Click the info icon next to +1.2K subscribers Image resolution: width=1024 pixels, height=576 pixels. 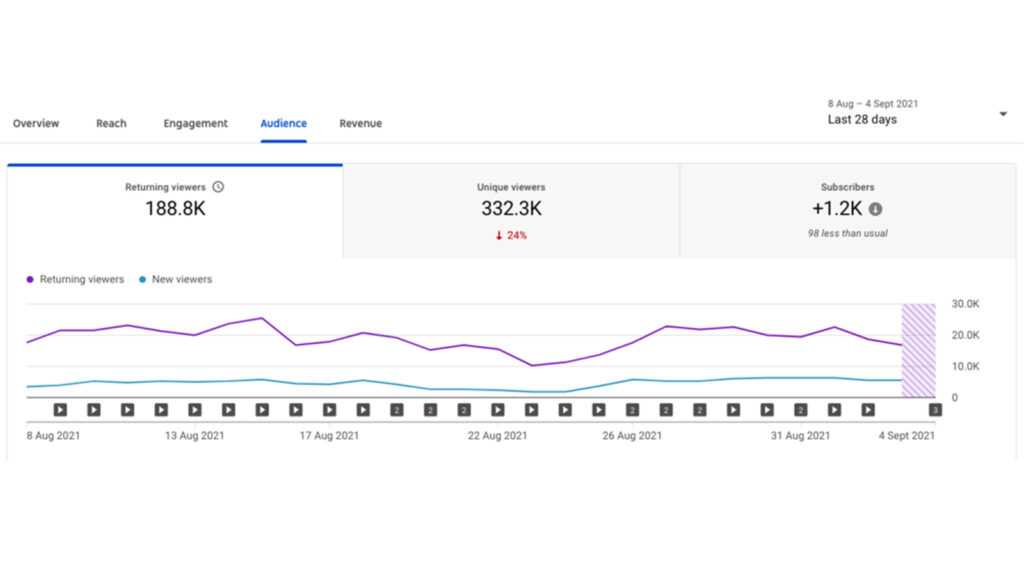pos(875,209)
